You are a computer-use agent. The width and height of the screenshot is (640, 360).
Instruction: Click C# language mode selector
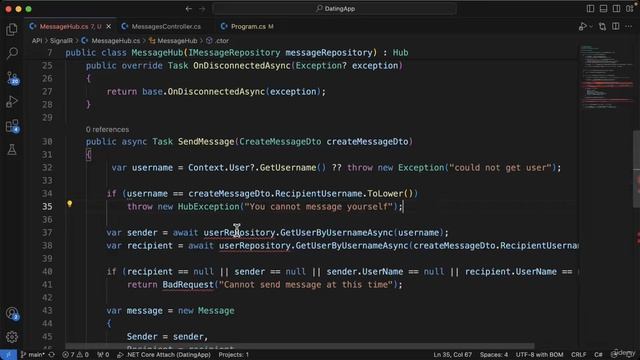[x=598, y=355]
